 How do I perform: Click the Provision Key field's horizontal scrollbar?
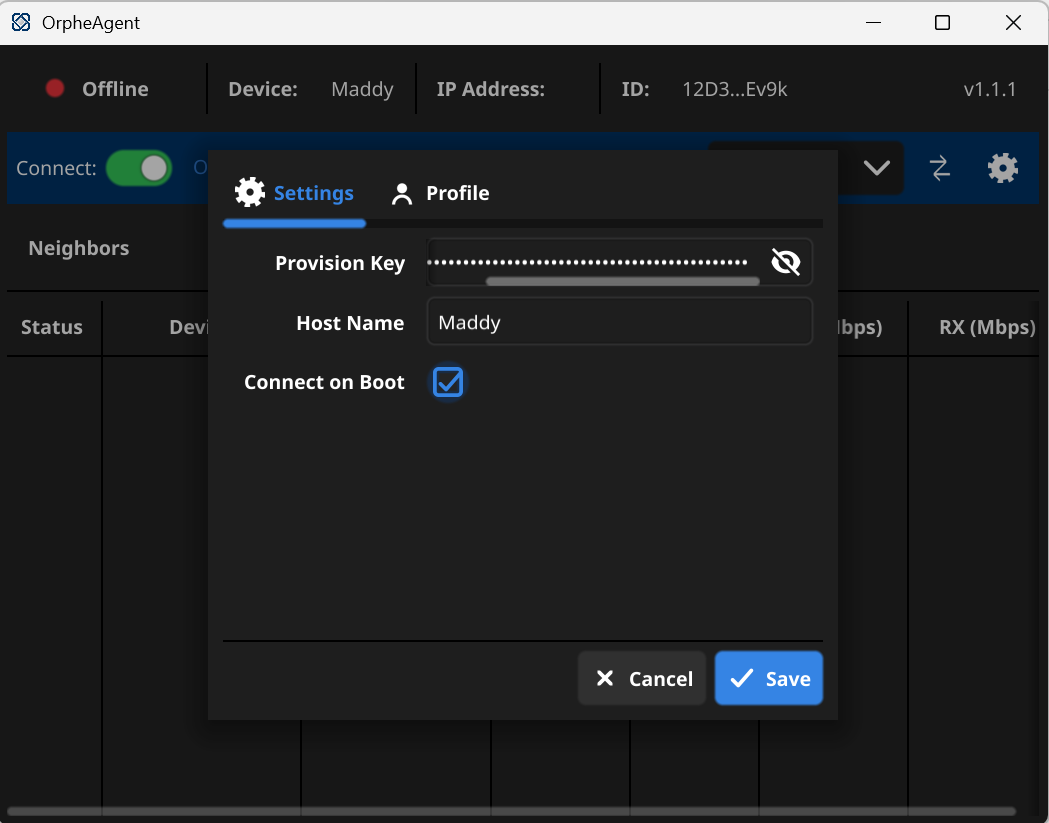[622, 282]
